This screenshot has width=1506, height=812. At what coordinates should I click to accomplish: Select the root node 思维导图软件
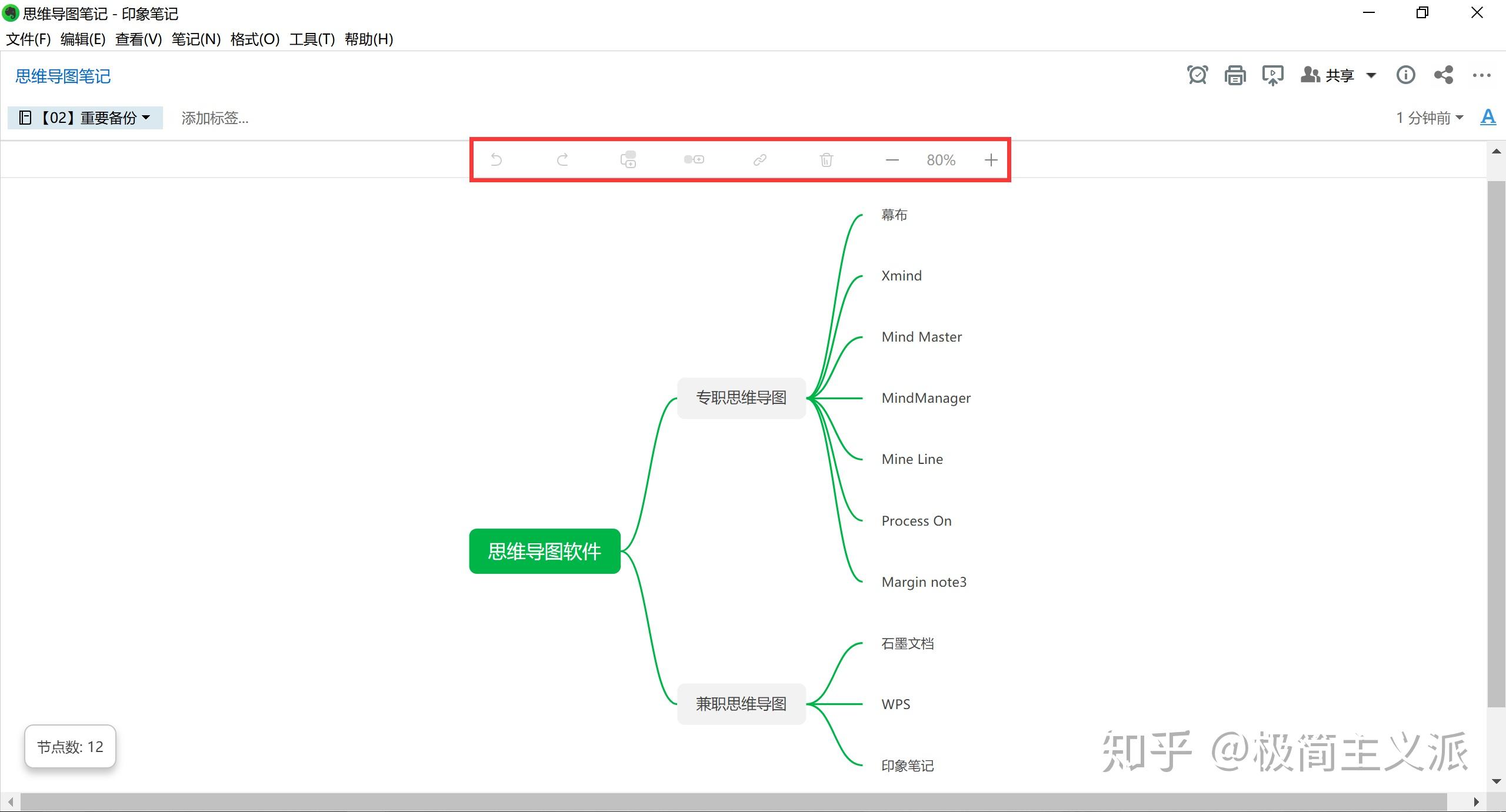(545, 551)
